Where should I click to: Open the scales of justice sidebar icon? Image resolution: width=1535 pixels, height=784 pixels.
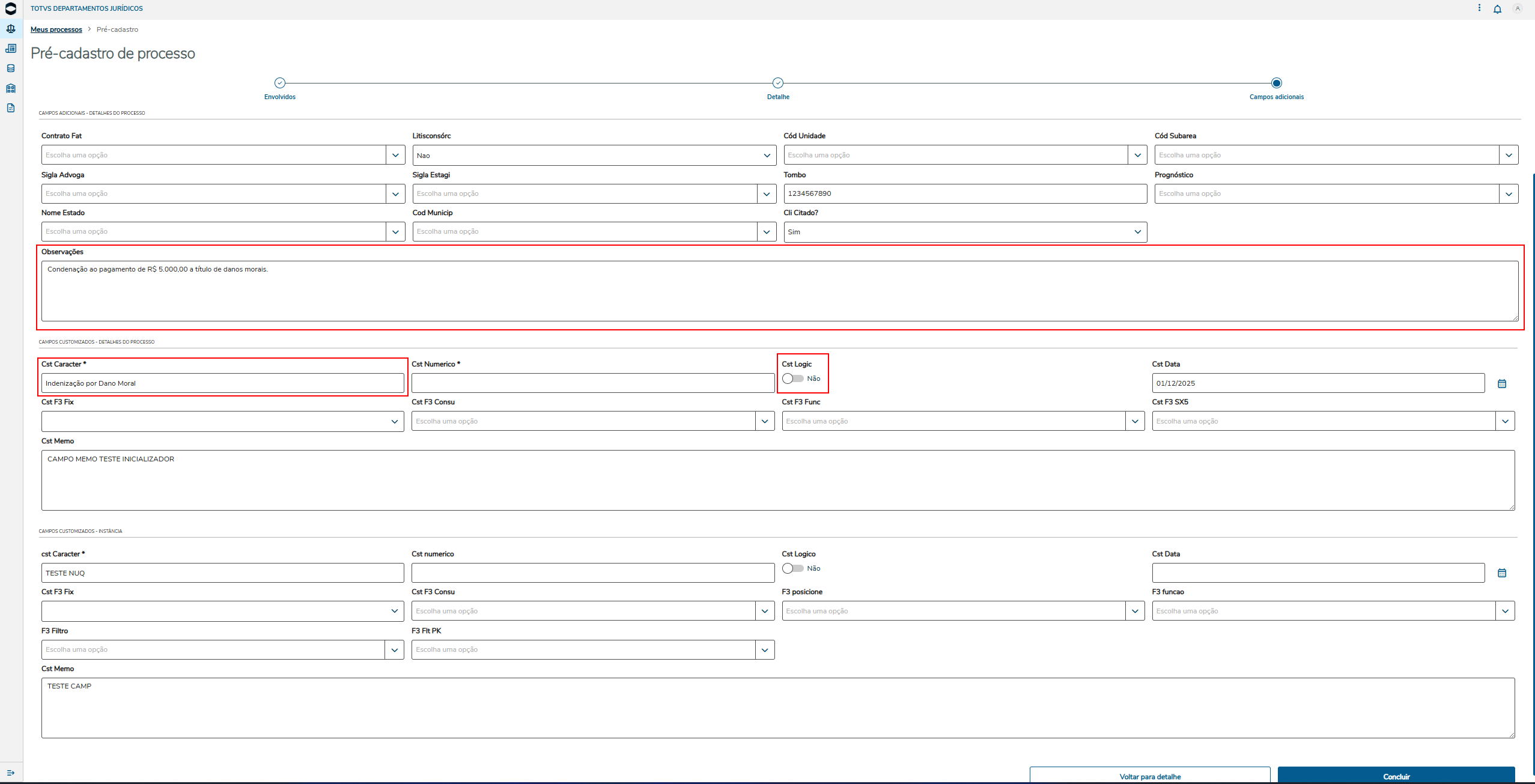tap(11, 29)
